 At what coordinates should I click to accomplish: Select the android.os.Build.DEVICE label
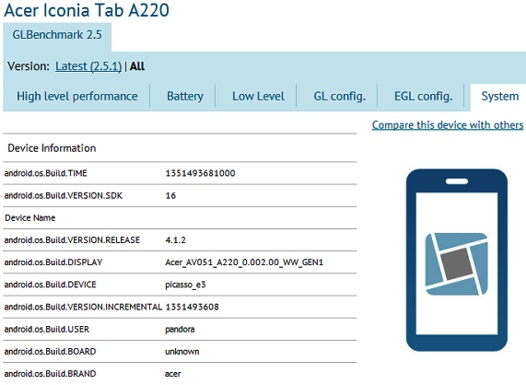(50, 285)
